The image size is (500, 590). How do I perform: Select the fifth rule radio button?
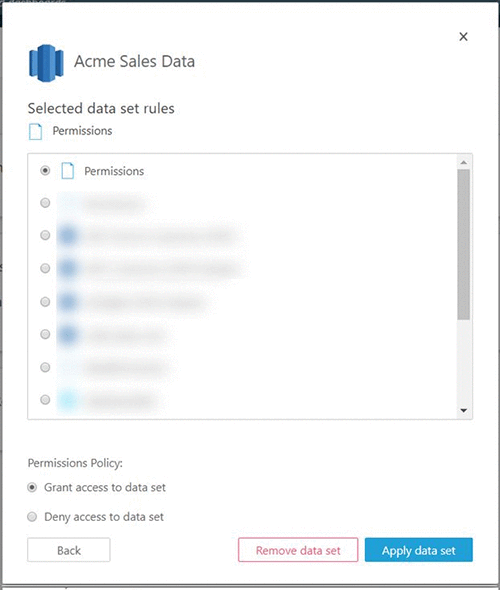pos(45,302)
